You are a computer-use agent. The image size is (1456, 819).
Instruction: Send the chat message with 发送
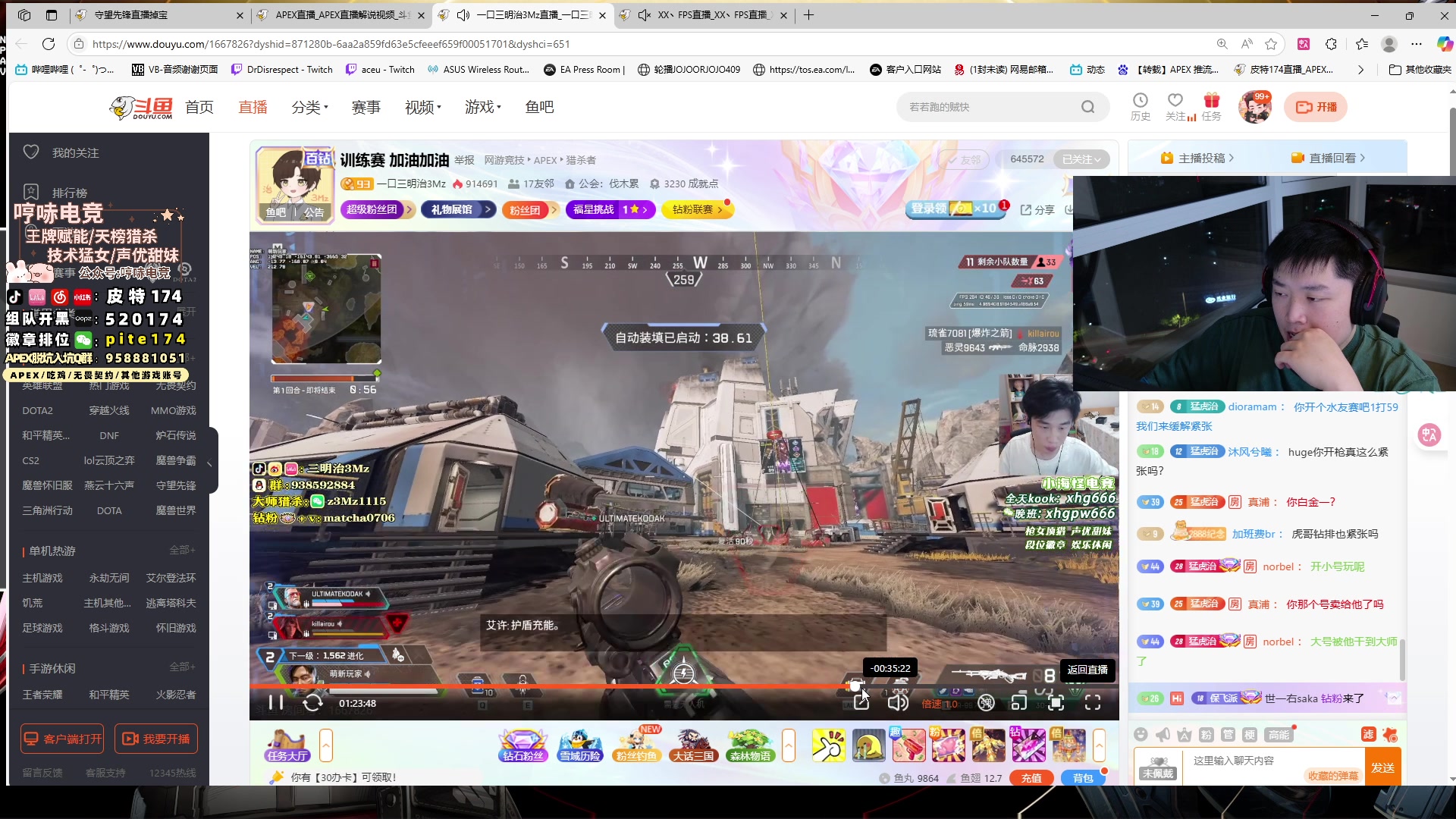pos(1382,767)
